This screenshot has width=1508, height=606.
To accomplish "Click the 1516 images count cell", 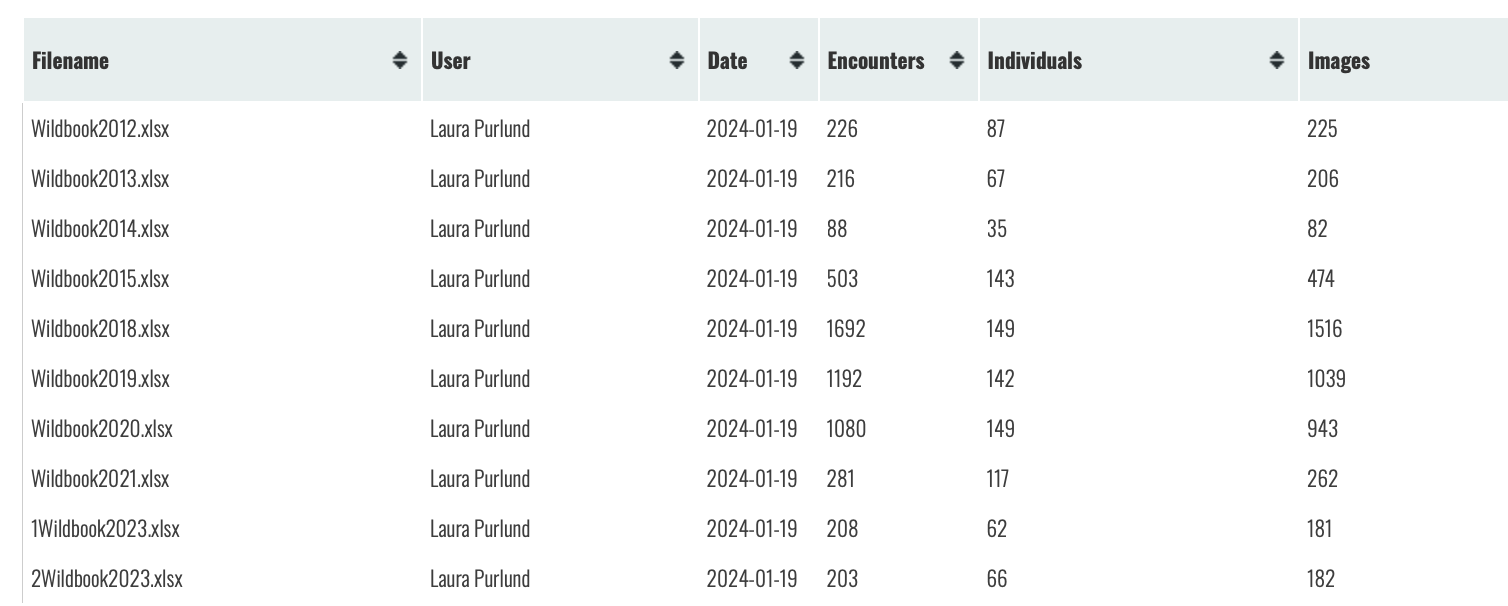I will pyautogui.click(x=1324, y=328).
